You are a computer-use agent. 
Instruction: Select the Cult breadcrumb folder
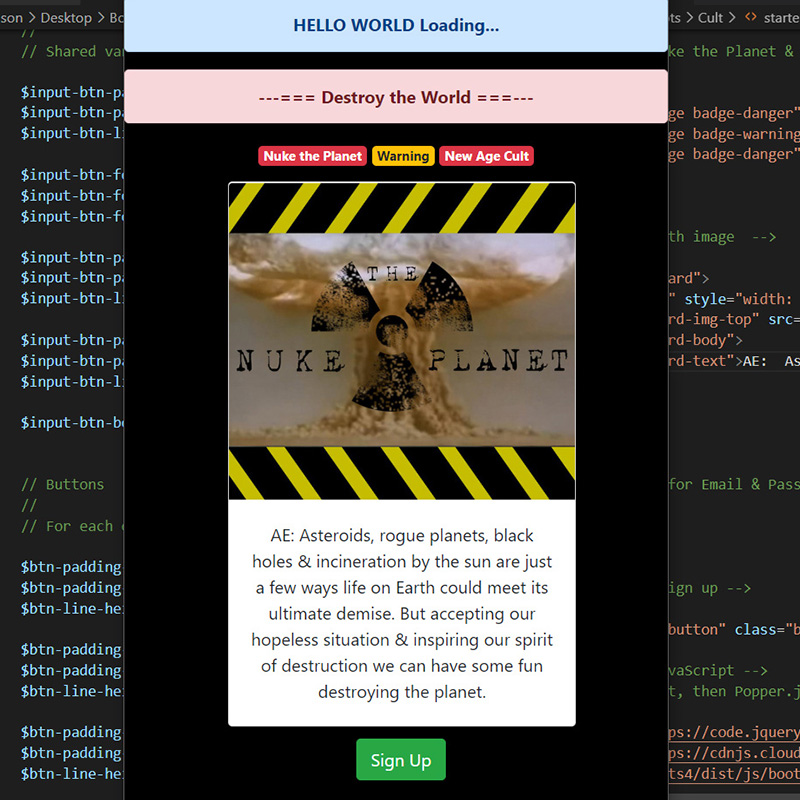[x=710, y=18]
